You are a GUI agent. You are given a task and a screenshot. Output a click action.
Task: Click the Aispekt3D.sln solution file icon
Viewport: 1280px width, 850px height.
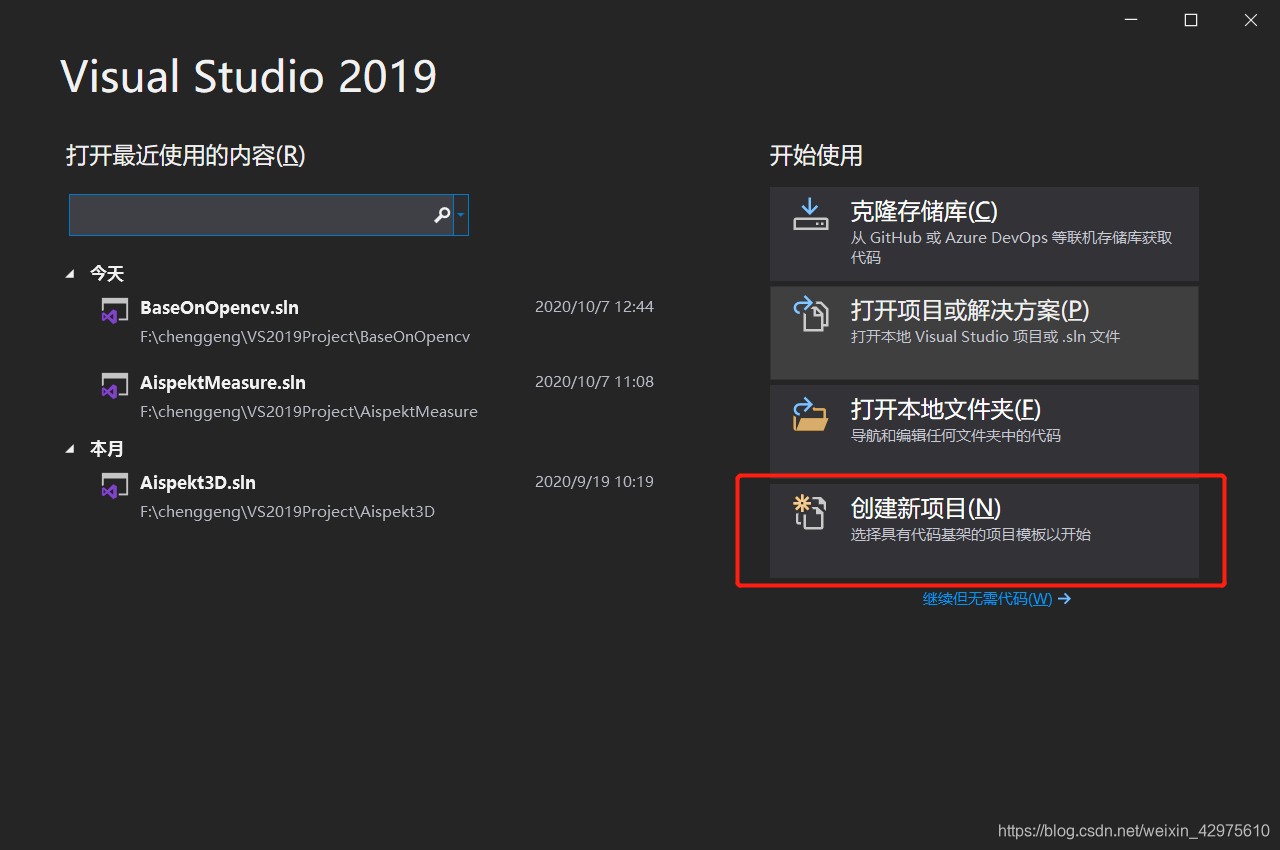point(114,485)
